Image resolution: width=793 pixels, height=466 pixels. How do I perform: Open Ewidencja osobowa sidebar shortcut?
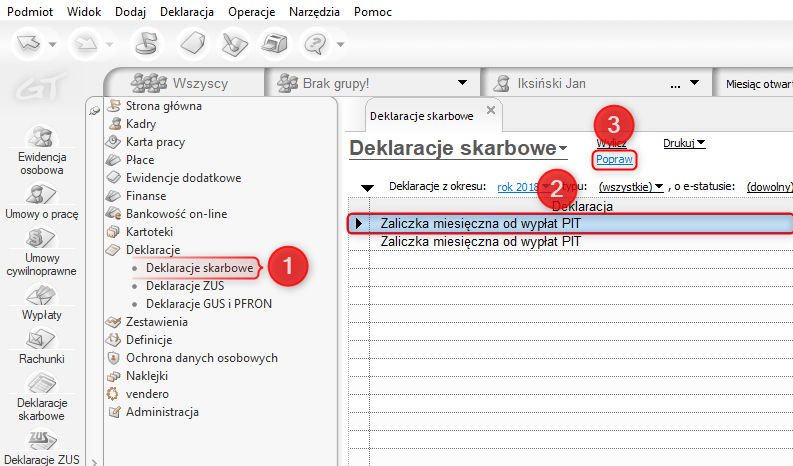coord(41,150)
